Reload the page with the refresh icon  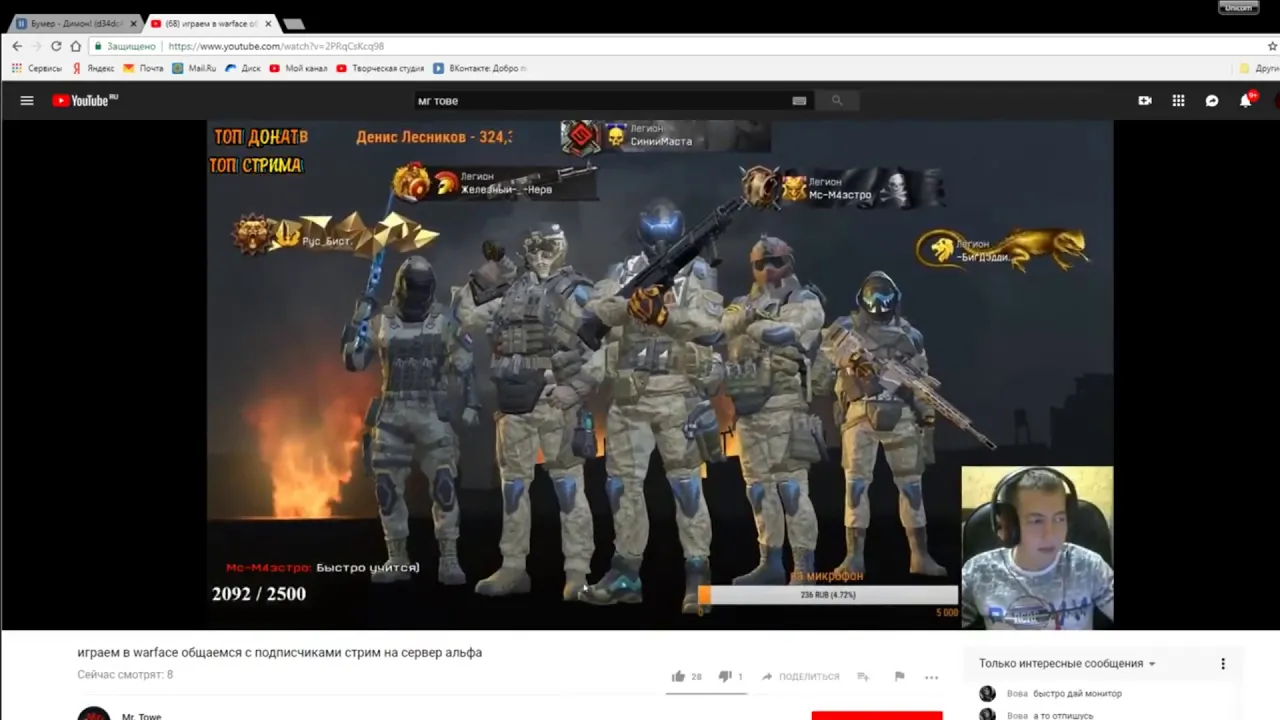coord(56,46)
